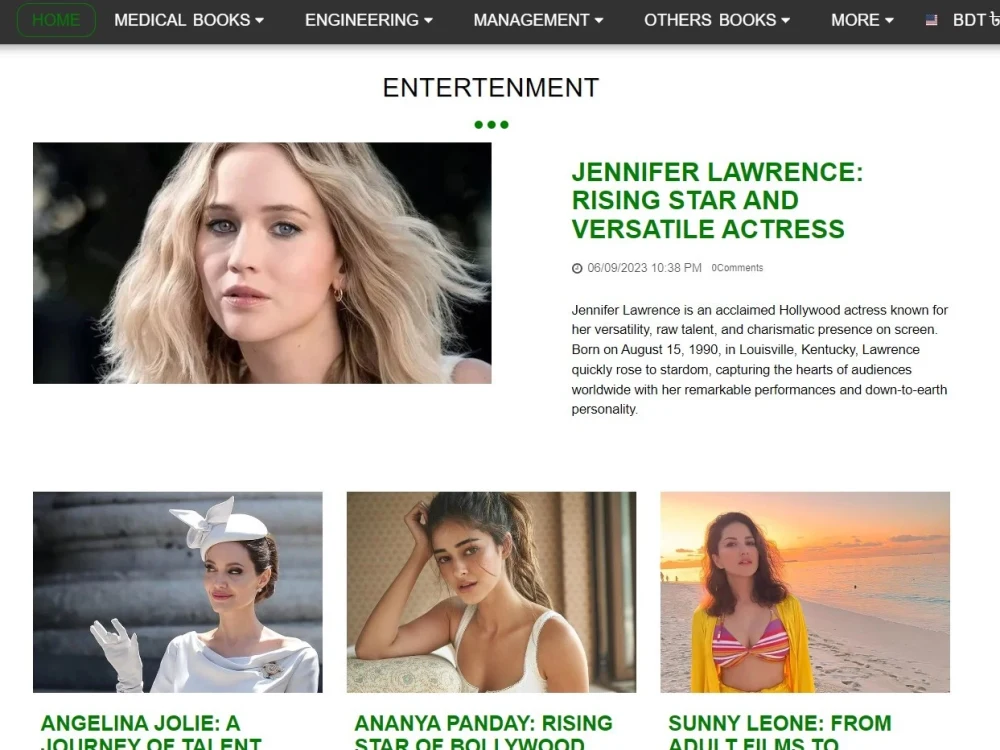This screenshot has width=1000, height=750.
Task: Click the Ananya Panday article title
Action: coord(483,732)
